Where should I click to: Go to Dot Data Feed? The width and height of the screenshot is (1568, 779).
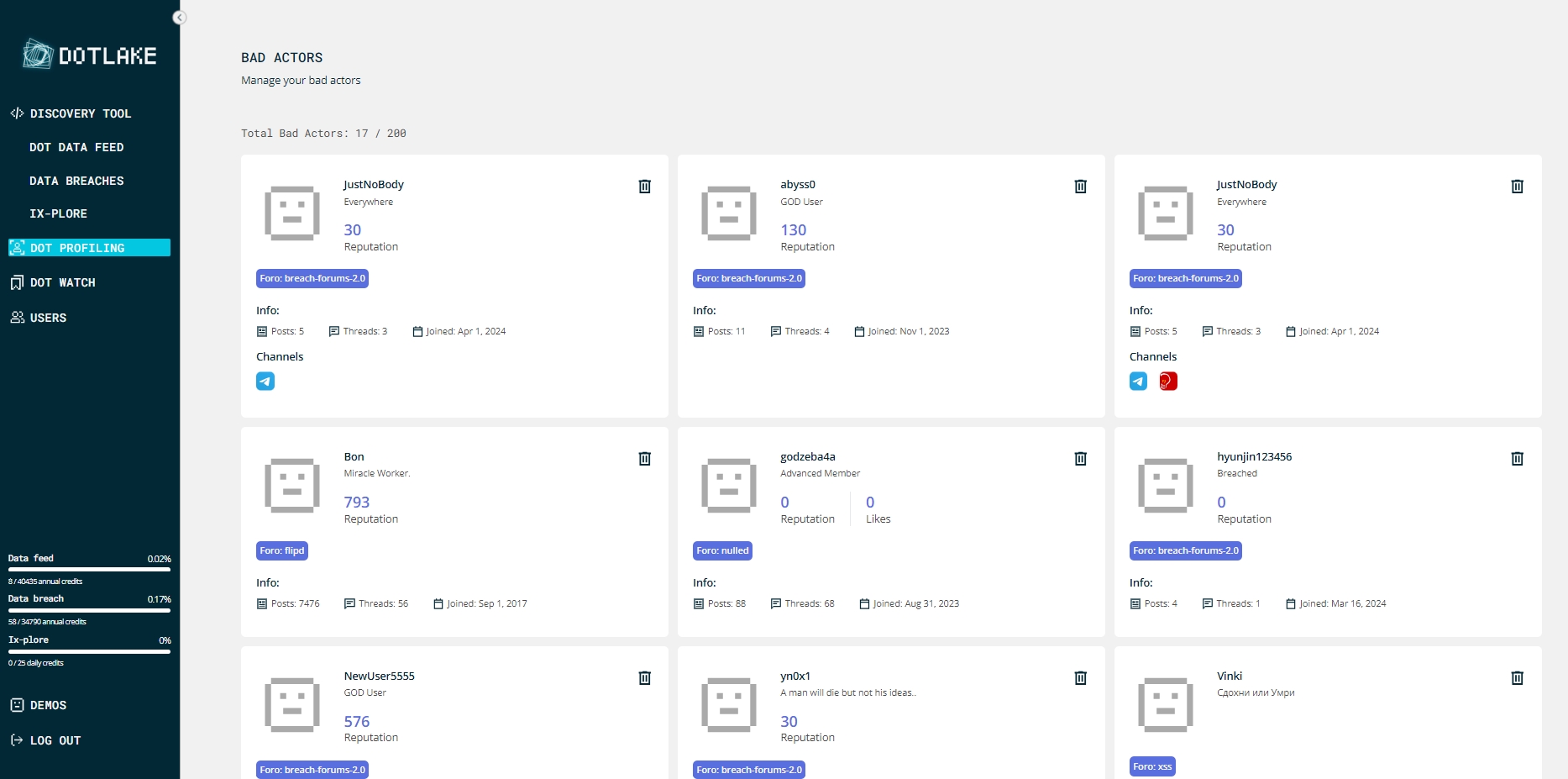pyautogui.click(x=76, y=147)
